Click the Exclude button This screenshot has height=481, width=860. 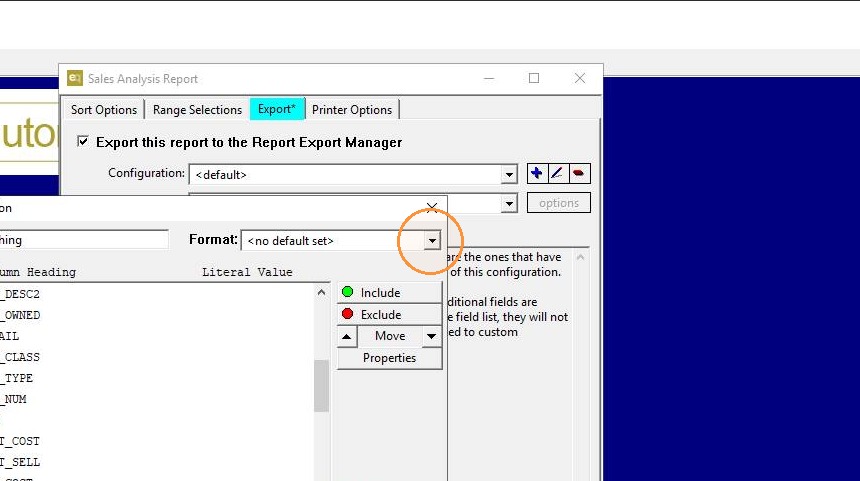click(x=389, y=314)
